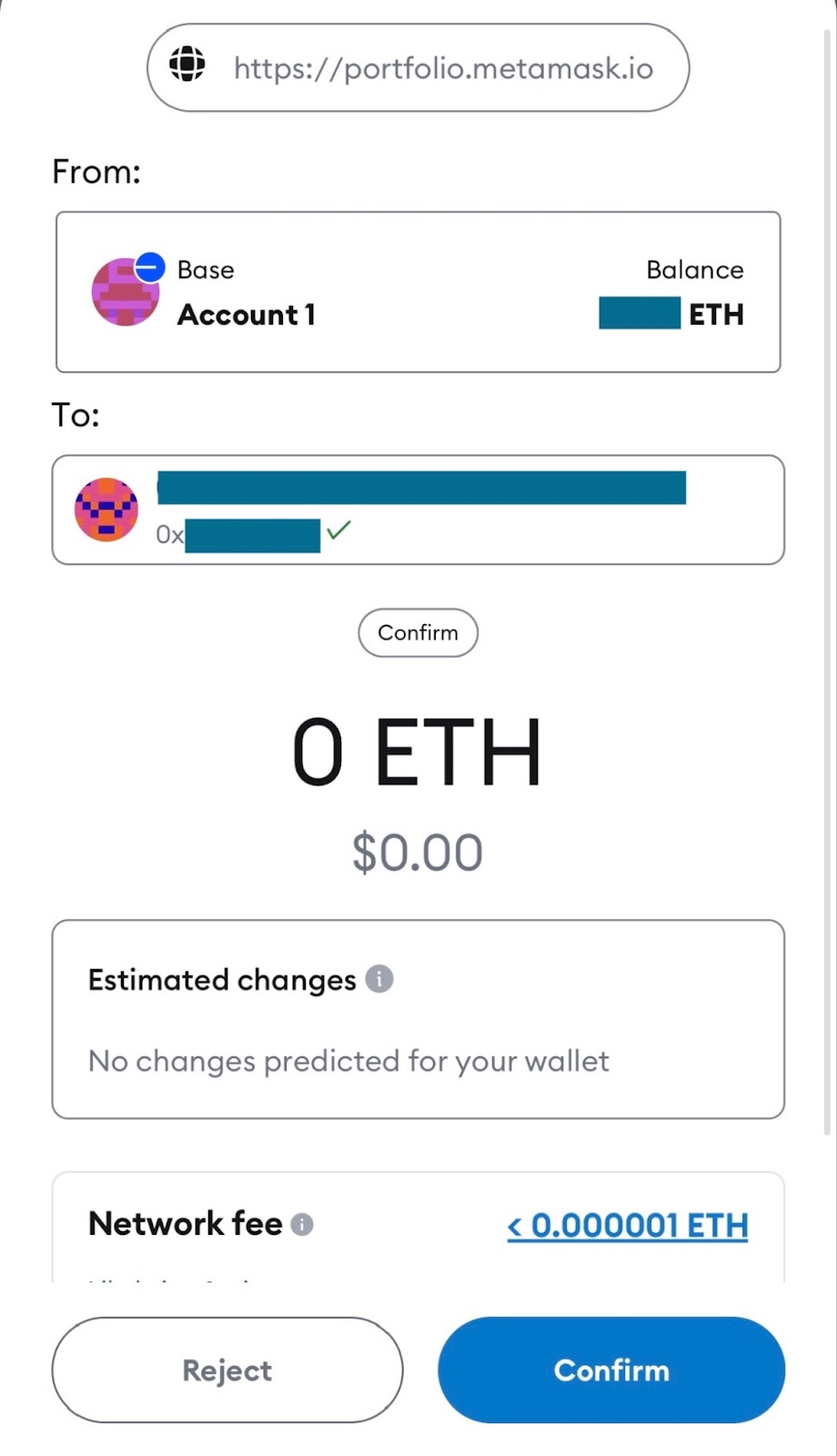Open the Estimated changes info tooltip
The height and width of the screenshot is (1456, 837).
[379, 979]
